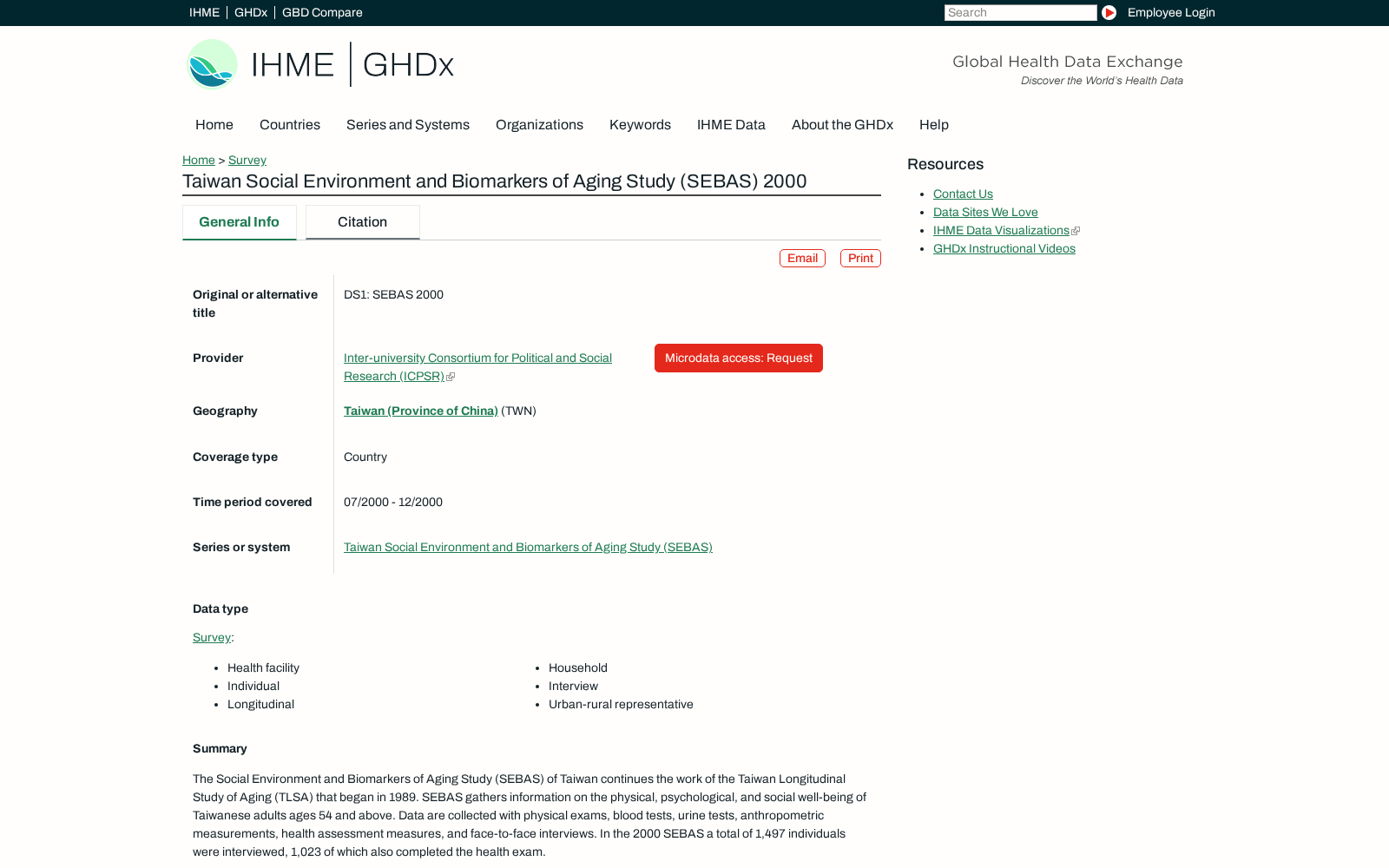The width and height of the screenshot is (1389, 868).
Task: Open Series and Systems menu
Action: pyautogui.click(x=408, y=125)
